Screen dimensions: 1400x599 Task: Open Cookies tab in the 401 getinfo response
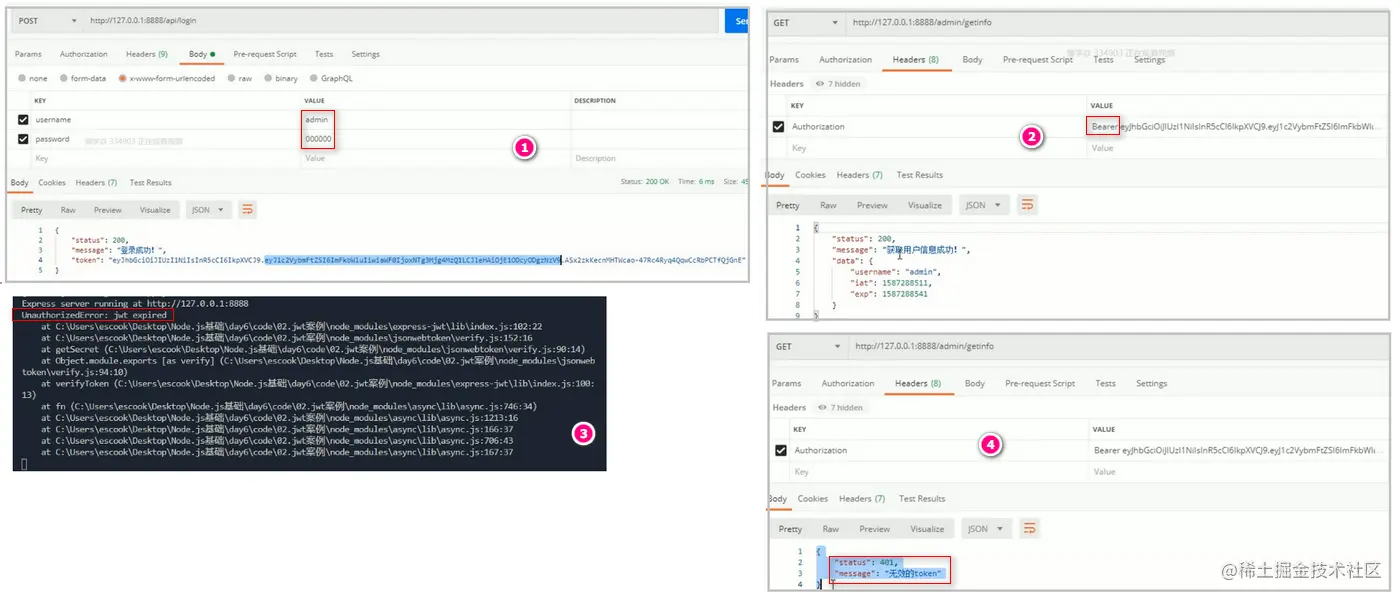tap(812, 498)
